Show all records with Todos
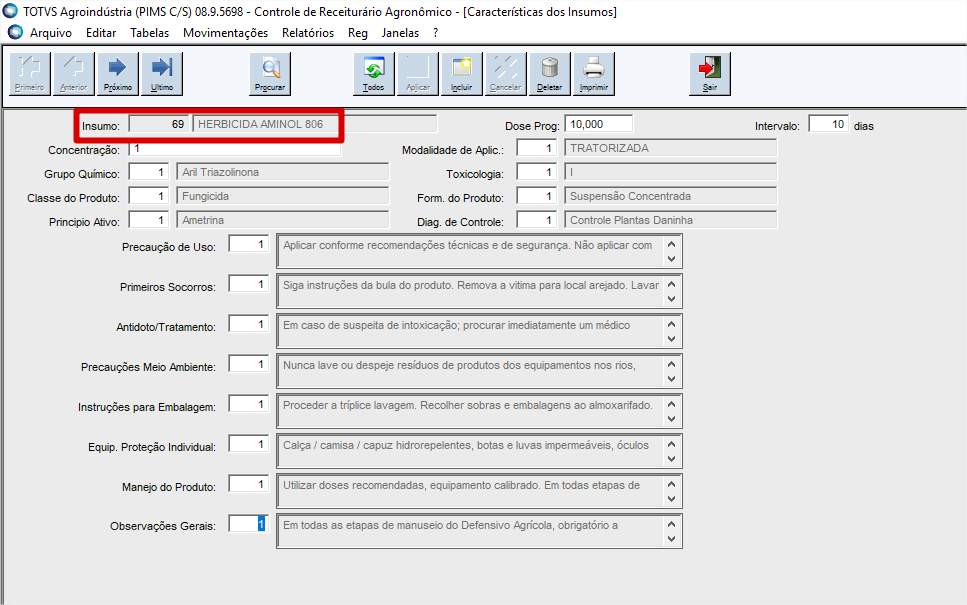Viewport: 967px width, 605px height. point(374,73)
